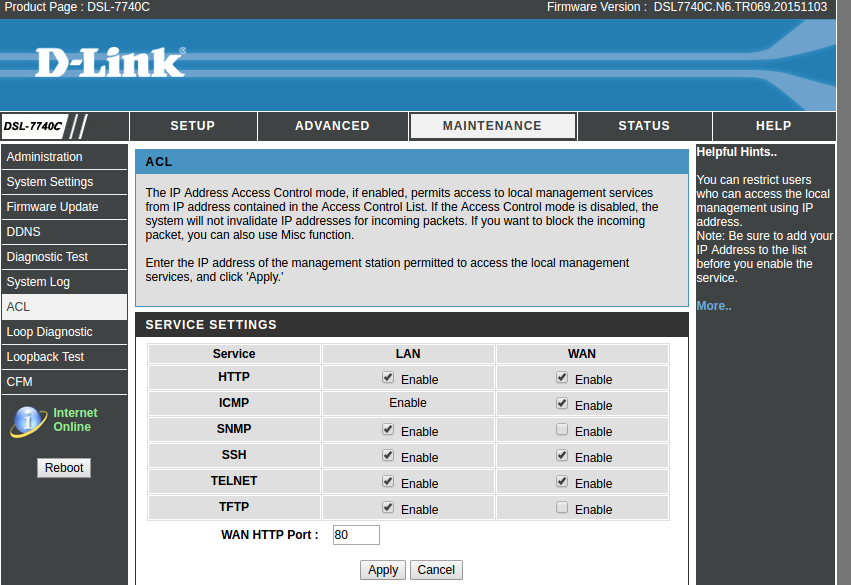Disable HTTP access on the LAN
851x585 pixels.
click(387, 377)
